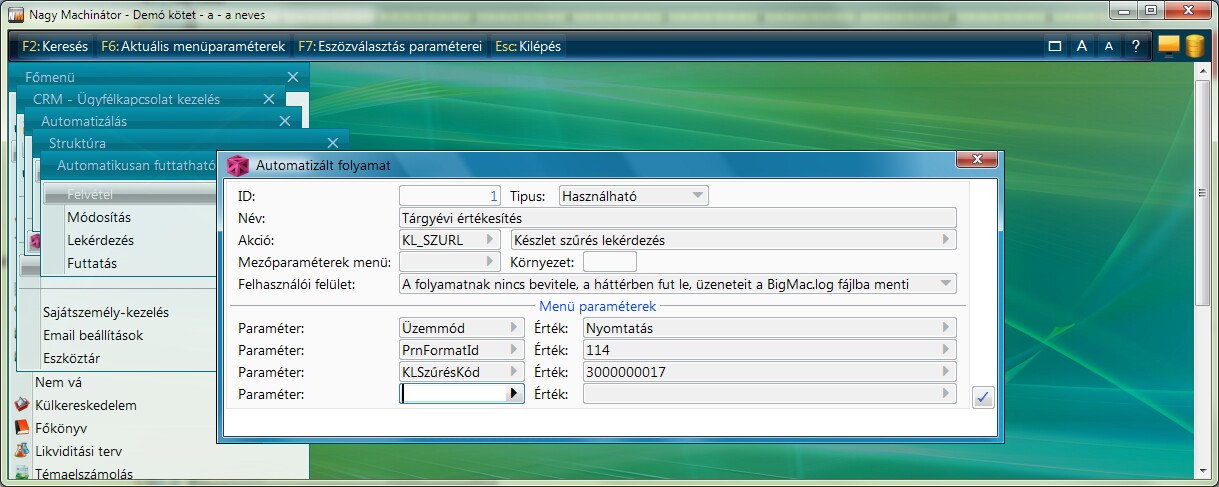The width and height of the screenshot is (1219, 487).
Task: Close the Struktúra panel
Action: click(x=333, y=143)
